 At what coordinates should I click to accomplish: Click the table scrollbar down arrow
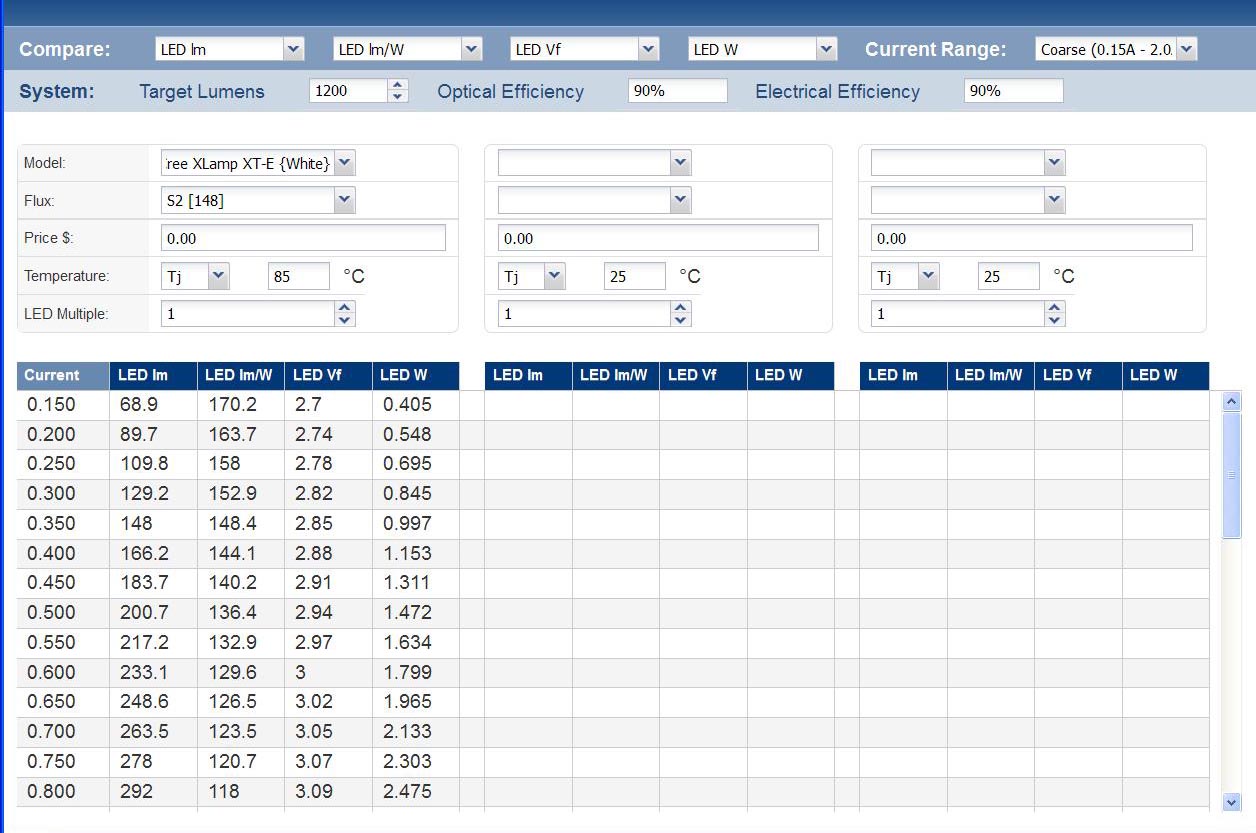tap(1231, 802)
